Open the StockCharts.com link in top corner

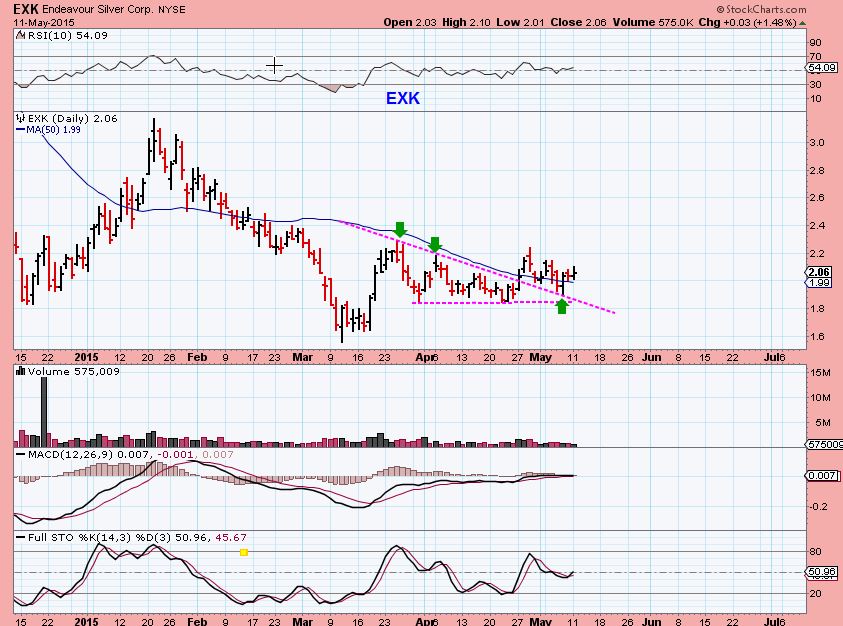tap(761, 9)
